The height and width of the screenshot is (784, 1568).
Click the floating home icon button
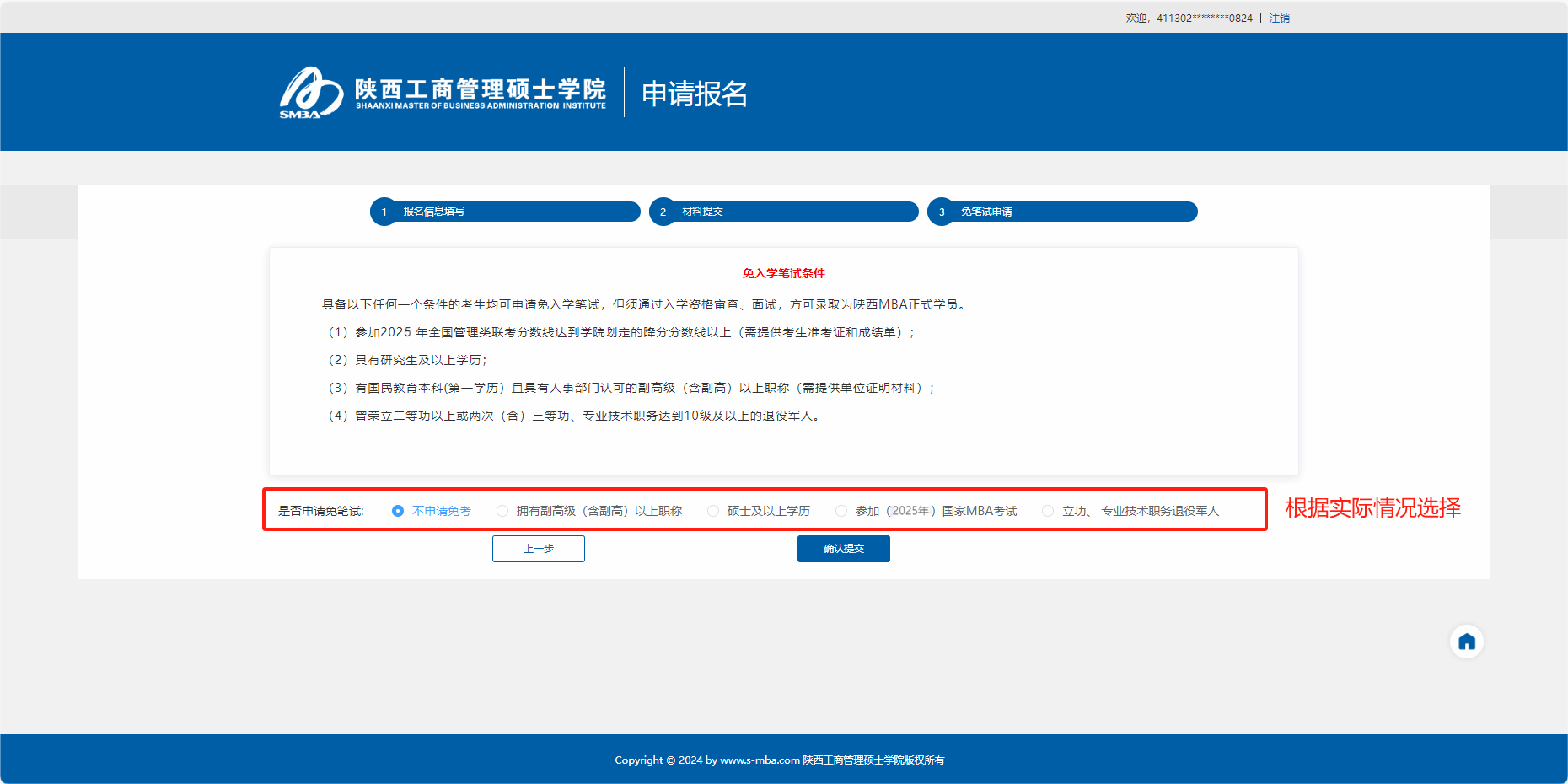pos(1466,642)
